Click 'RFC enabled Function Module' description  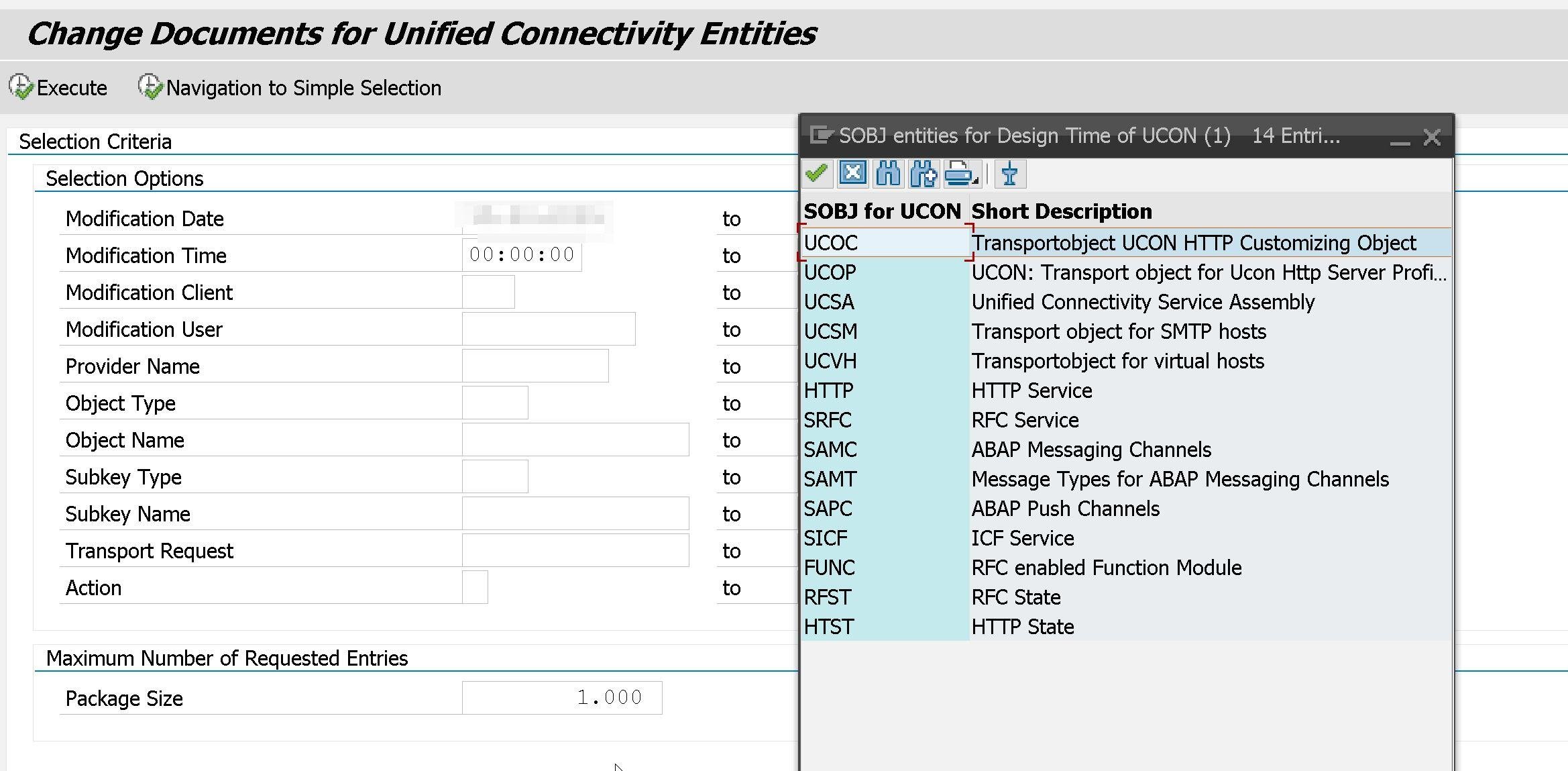(x=1107, y=568)
